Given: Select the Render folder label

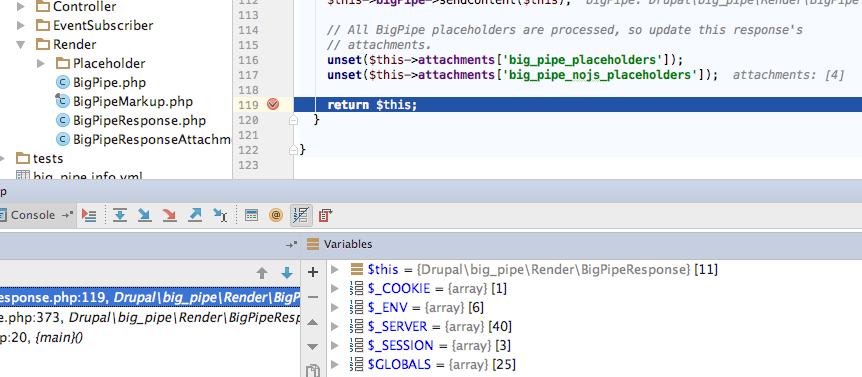Looking at the screenshot, I should 75,44.
